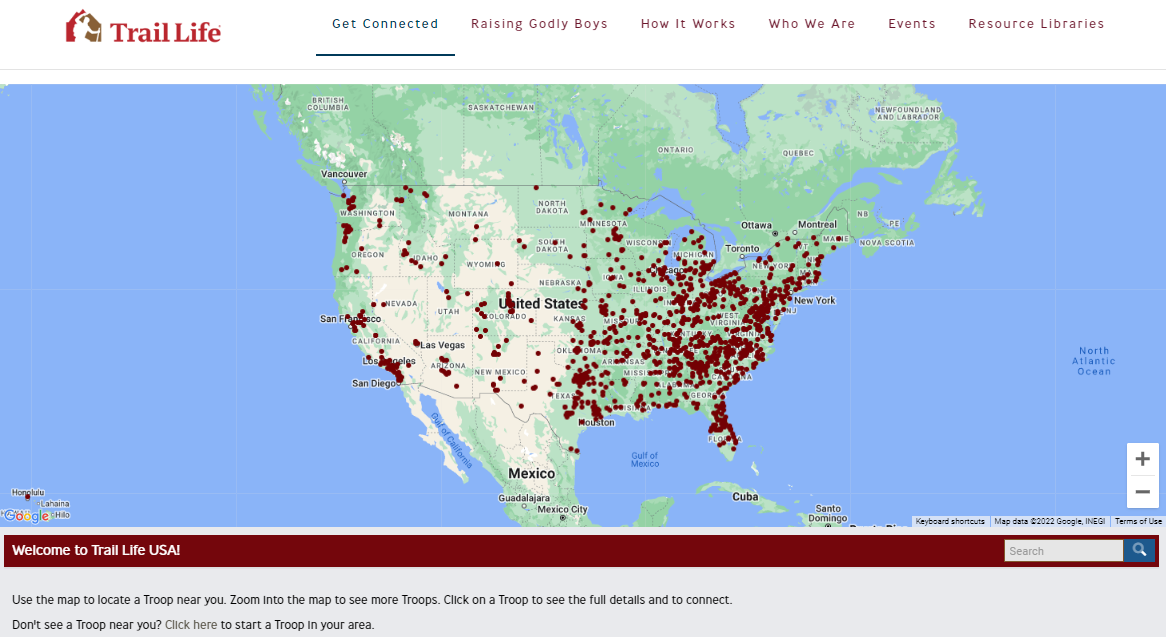Click the 'Ottawa' map label
Screen dimensions: 1166x637
tap(756, 225)
